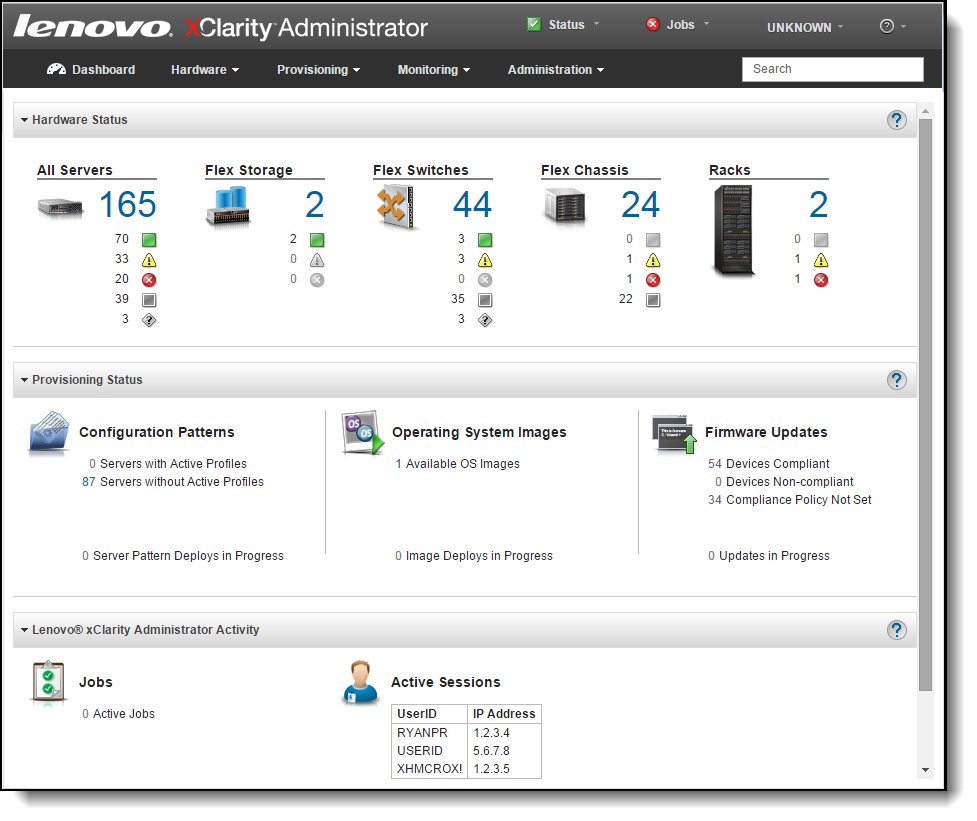Open the Hardware menu
The image size is (977, 821).
[205, 70]
